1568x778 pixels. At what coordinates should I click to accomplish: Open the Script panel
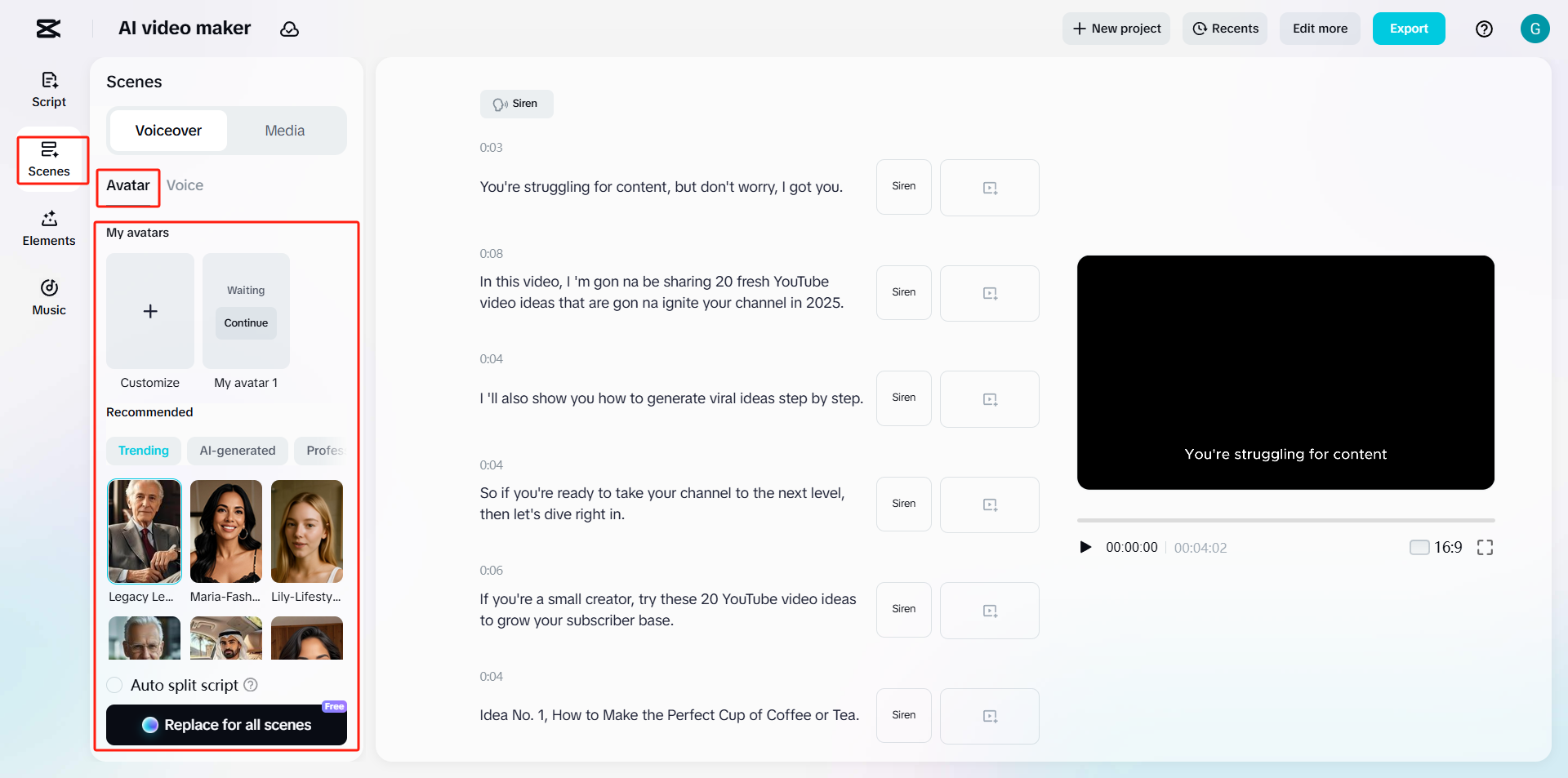tap(49, 90)
